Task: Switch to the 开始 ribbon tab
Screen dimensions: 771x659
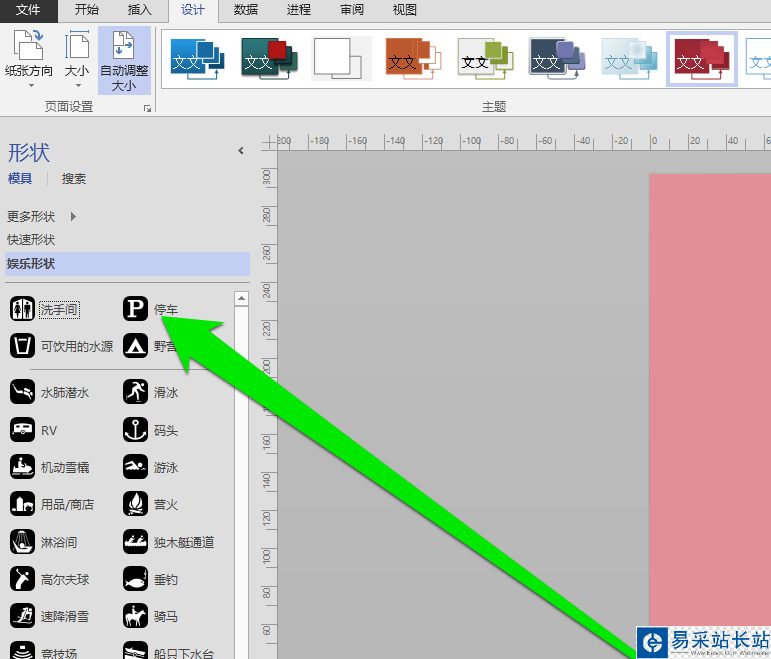Action: [87, 10]
